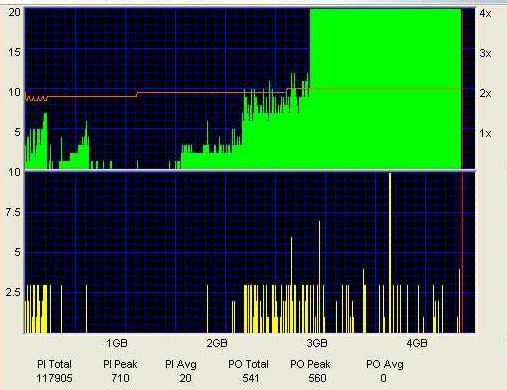Click the PO Peak value 560
The width and height of the screenshot is (507, 390).
coord(317,378)
